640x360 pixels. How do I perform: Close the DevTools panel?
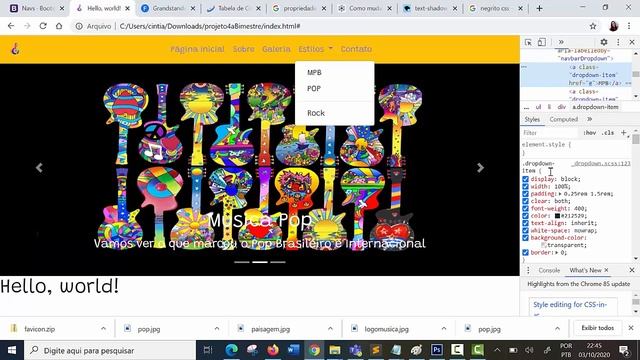point(632,42)
